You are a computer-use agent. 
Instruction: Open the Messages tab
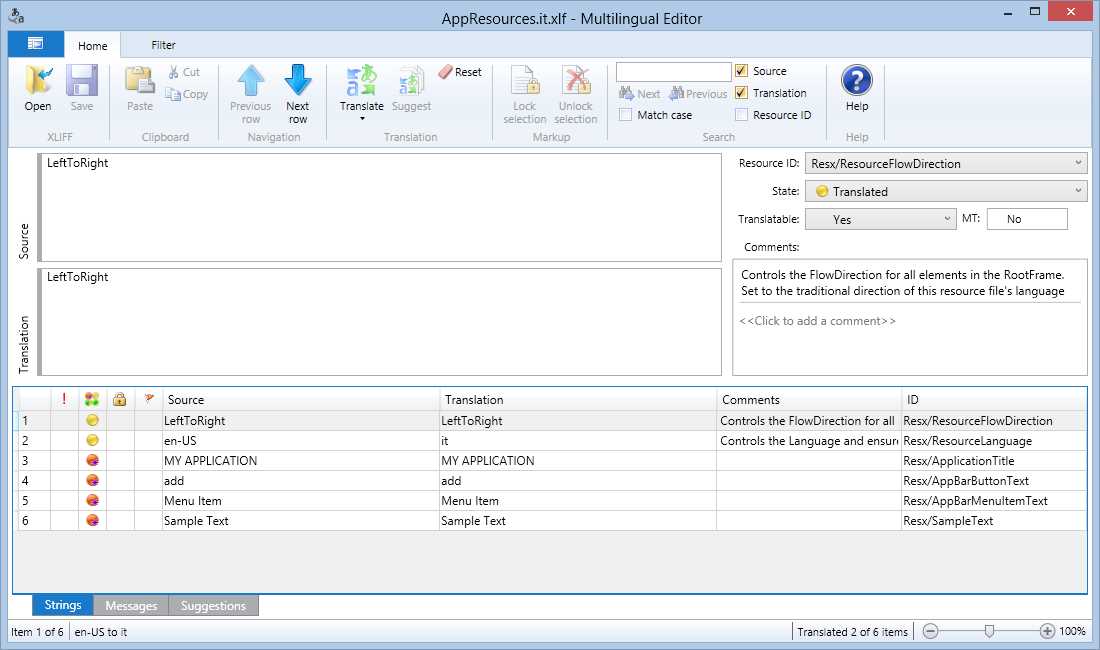coord(131,604)
